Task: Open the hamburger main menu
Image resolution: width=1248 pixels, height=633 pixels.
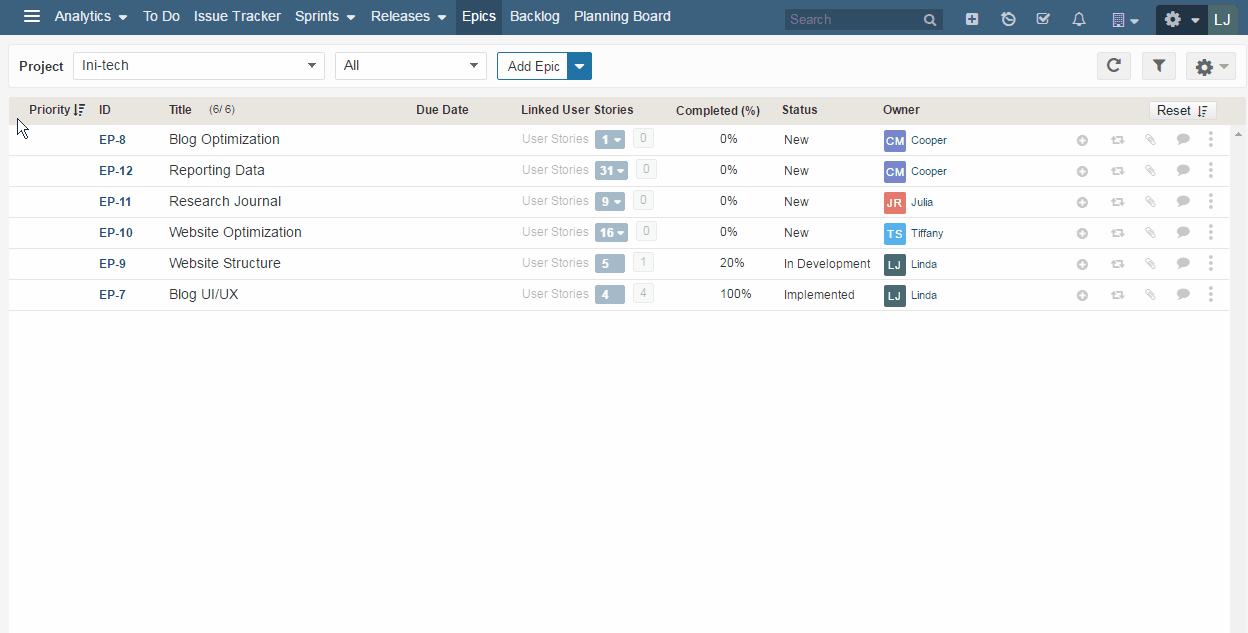Action: [x=32, y=17]
